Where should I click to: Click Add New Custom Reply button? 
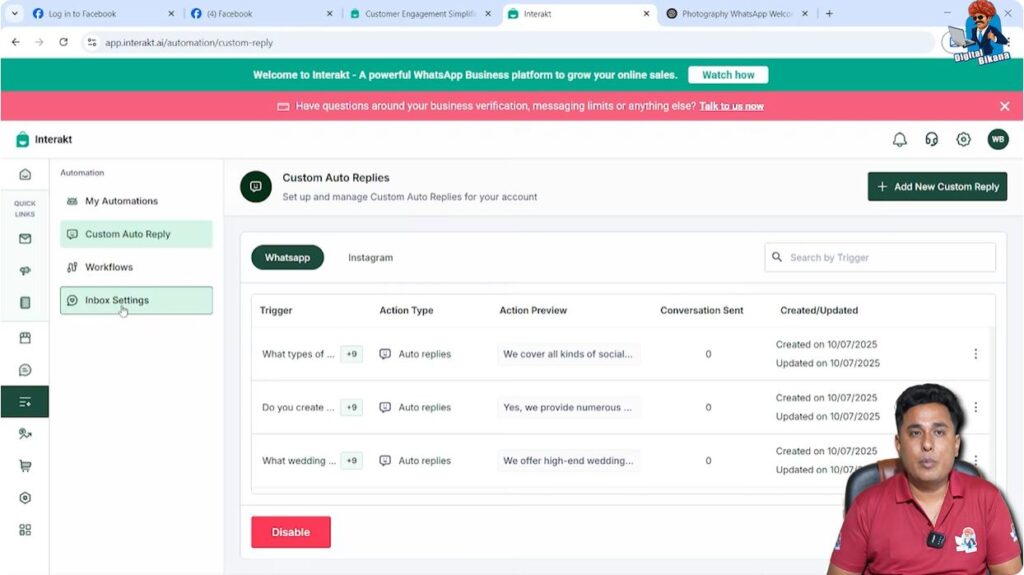click(937, 187)
